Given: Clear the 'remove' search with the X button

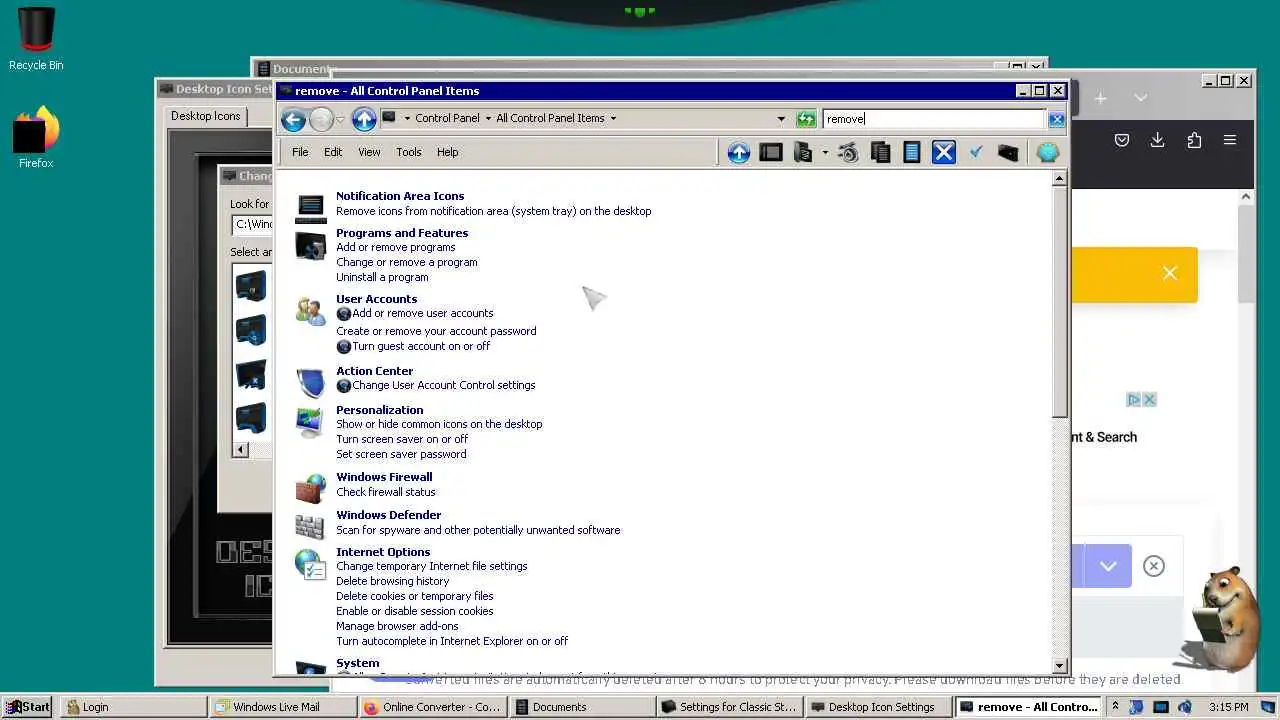Looking at the screenshot, I should (x=1056, y=119).
